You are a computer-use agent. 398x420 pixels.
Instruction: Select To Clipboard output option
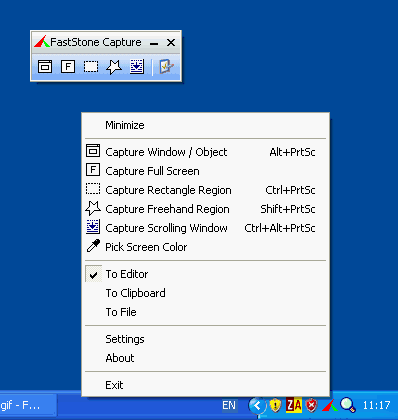point(205,293)
